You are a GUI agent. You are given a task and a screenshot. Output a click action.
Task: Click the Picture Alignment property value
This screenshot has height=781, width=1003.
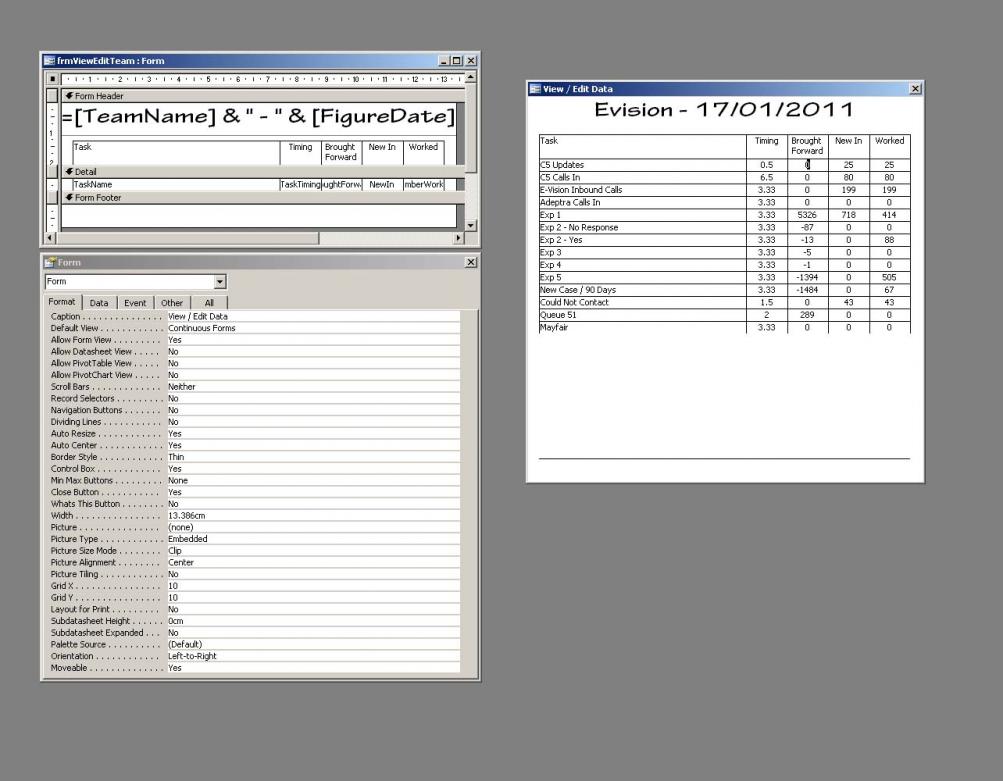[313, 563]
